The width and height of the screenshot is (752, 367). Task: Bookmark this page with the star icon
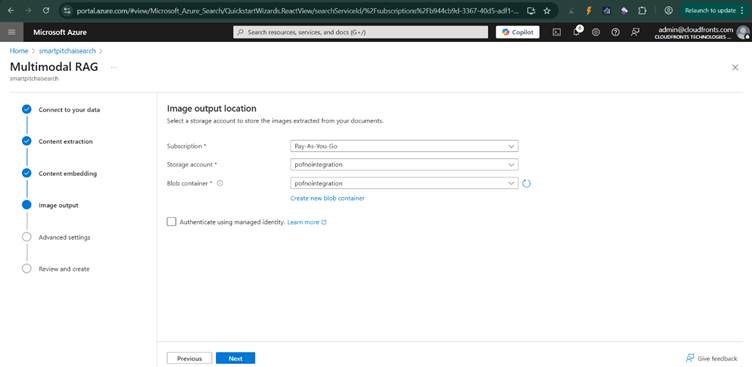point(547,10)
